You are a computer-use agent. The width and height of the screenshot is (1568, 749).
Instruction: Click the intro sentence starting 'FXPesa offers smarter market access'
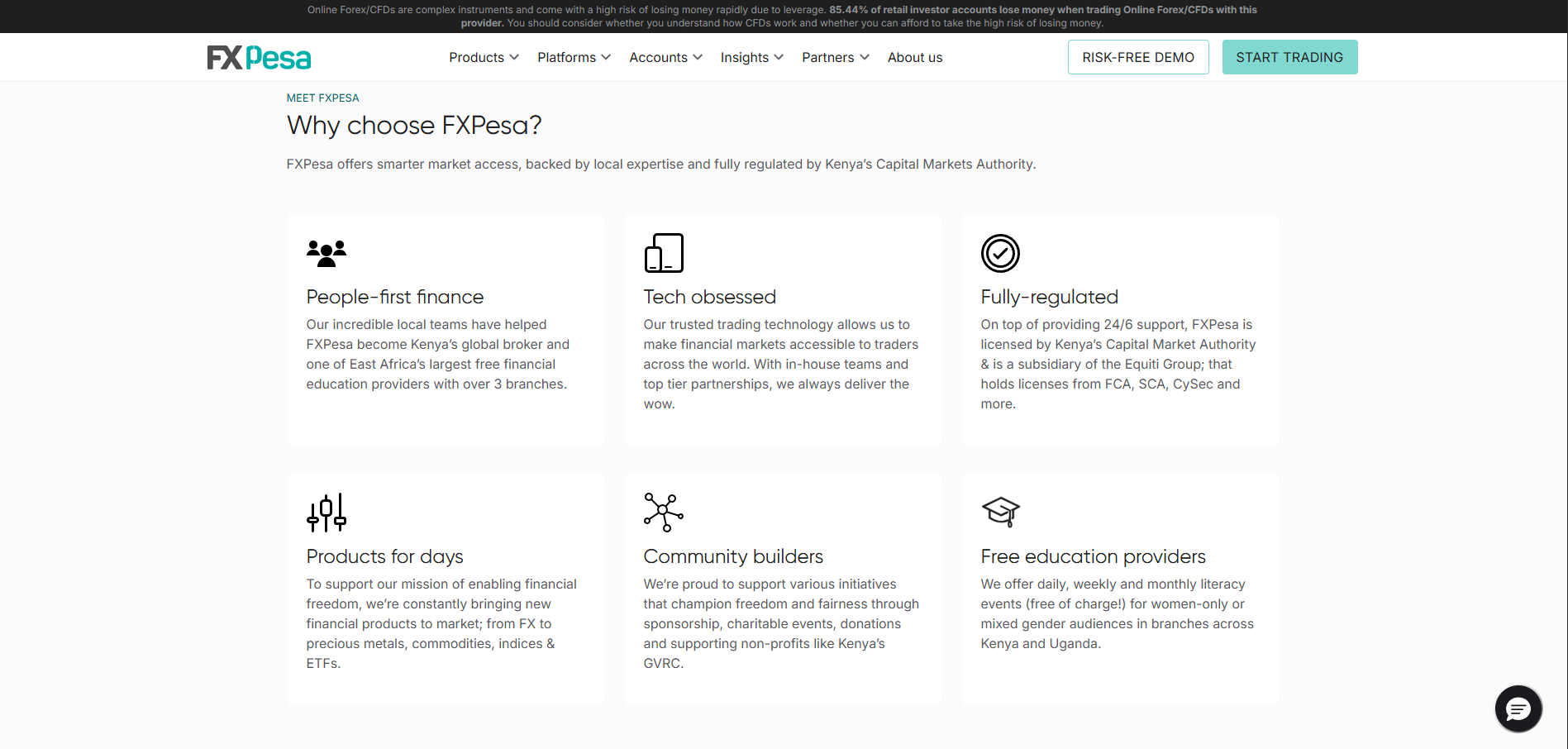(661, 164)
